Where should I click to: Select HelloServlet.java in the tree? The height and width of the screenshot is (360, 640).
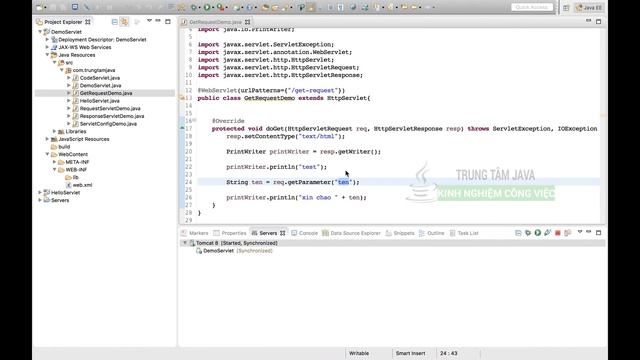coord(100,101)
